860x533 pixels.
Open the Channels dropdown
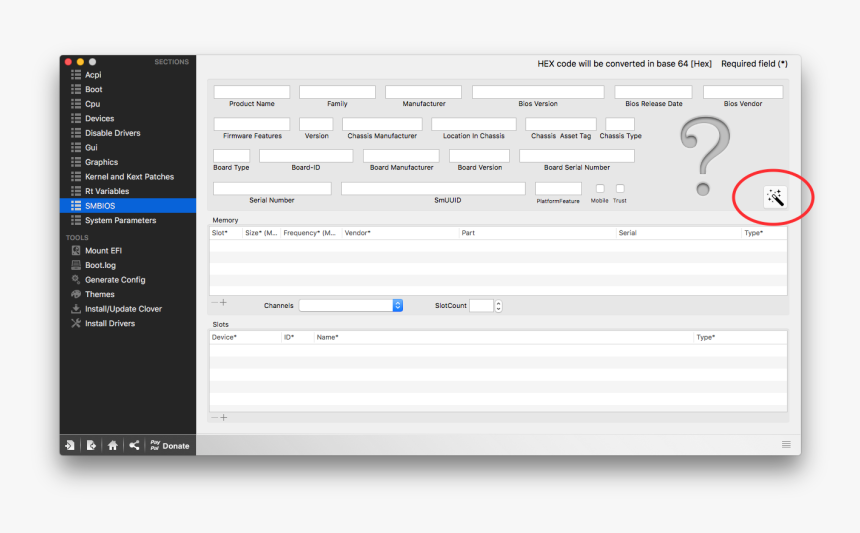[351, 305]
